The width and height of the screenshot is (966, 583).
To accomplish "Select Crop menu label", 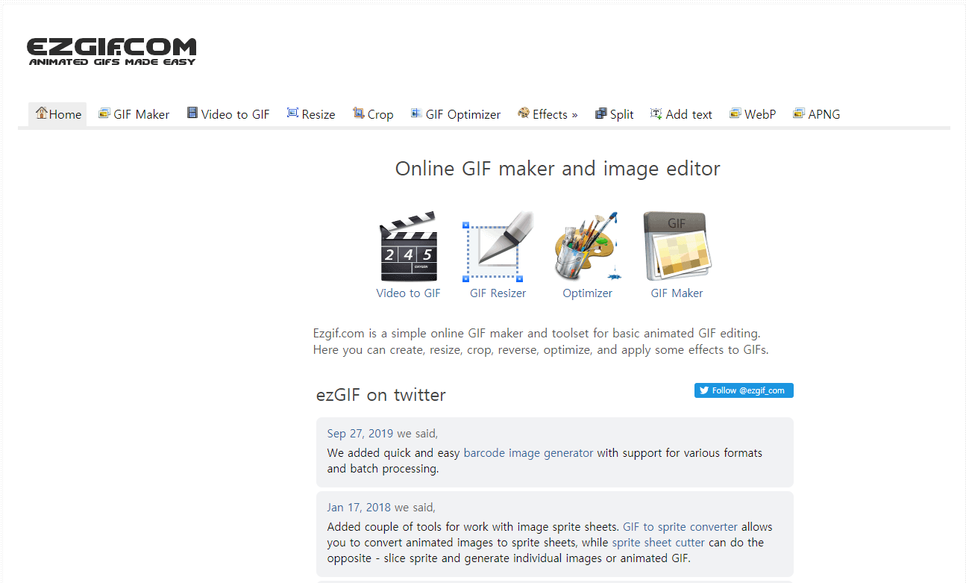I will click(x=380, y=115).
